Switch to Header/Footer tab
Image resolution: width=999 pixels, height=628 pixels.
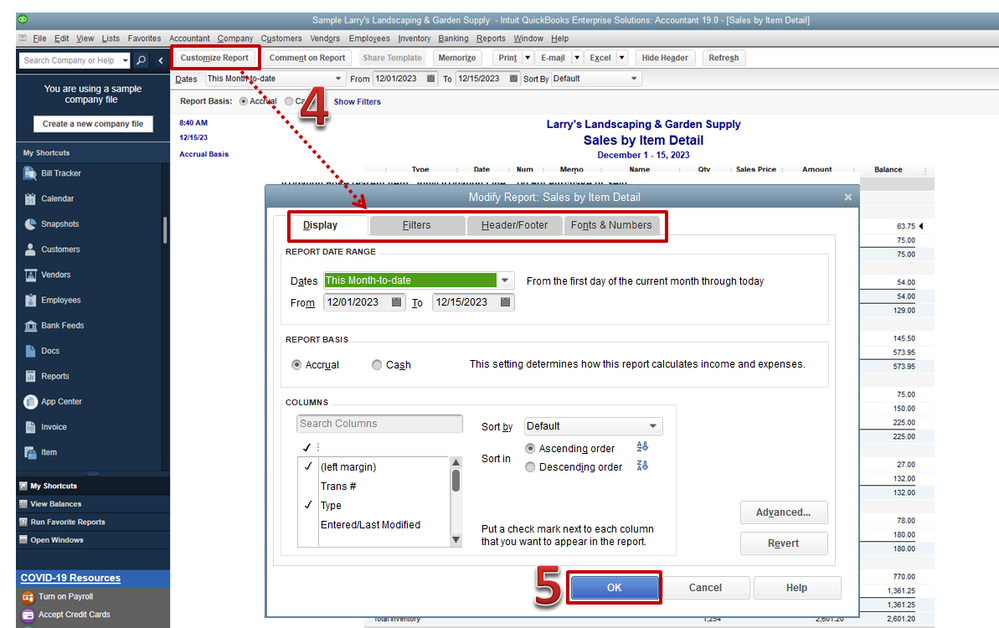pyautogui.click(x=514, y=225)
